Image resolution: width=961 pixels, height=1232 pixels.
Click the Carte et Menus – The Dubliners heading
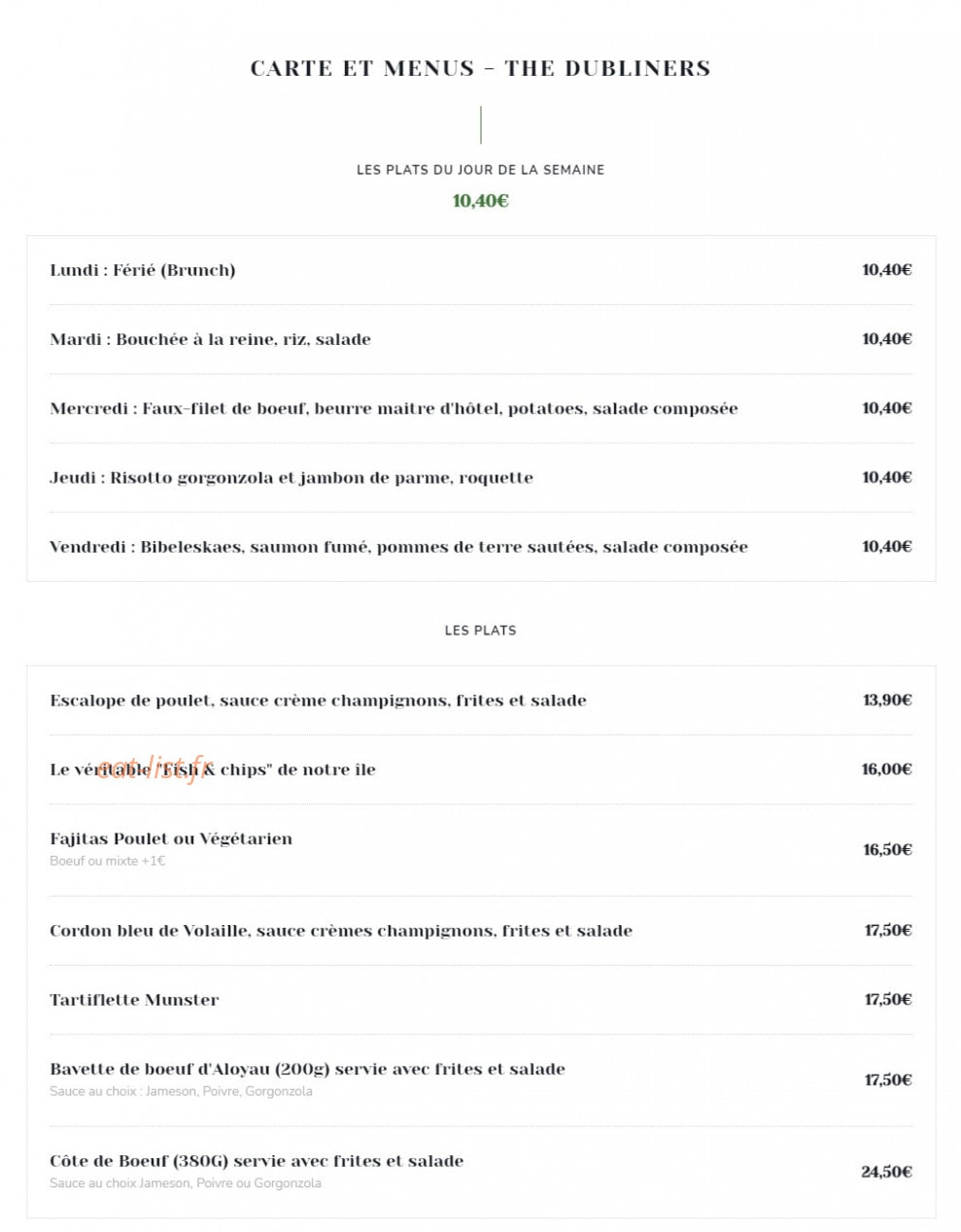[480, 68]
